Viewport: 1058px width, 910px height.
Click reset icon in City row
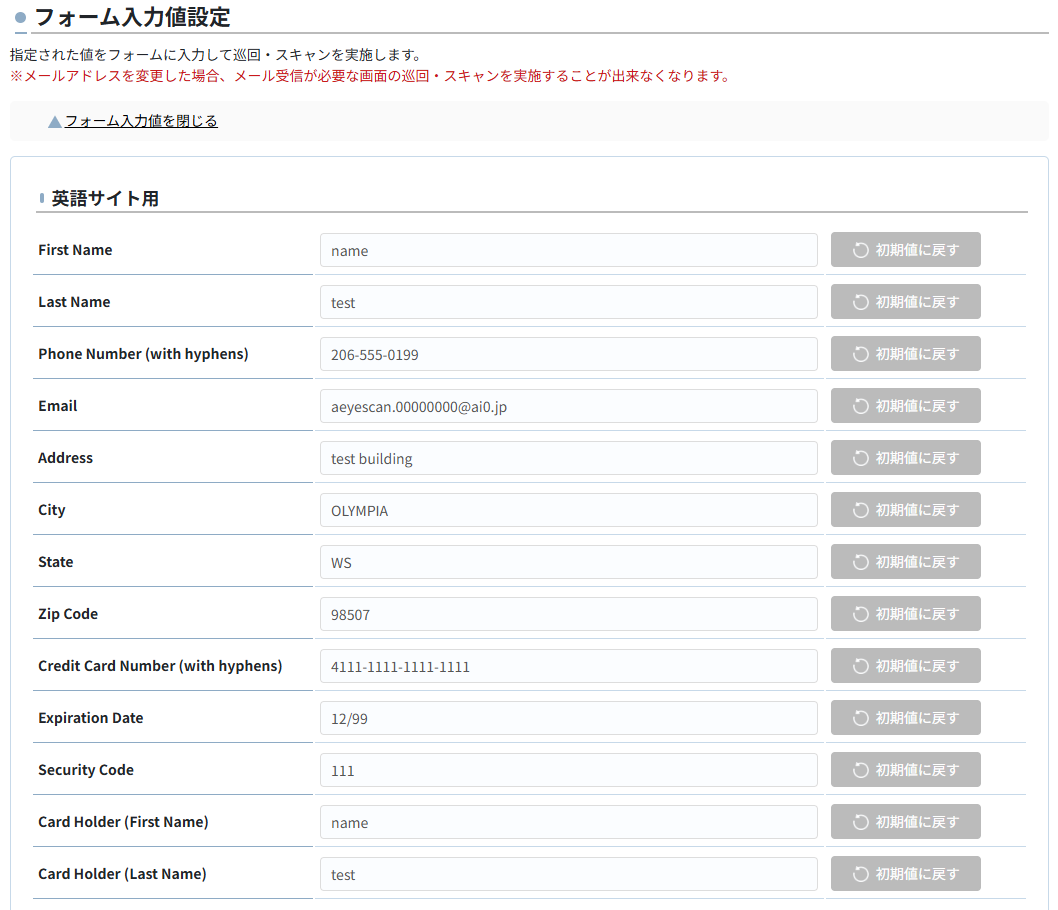click(x=860, y=510)
